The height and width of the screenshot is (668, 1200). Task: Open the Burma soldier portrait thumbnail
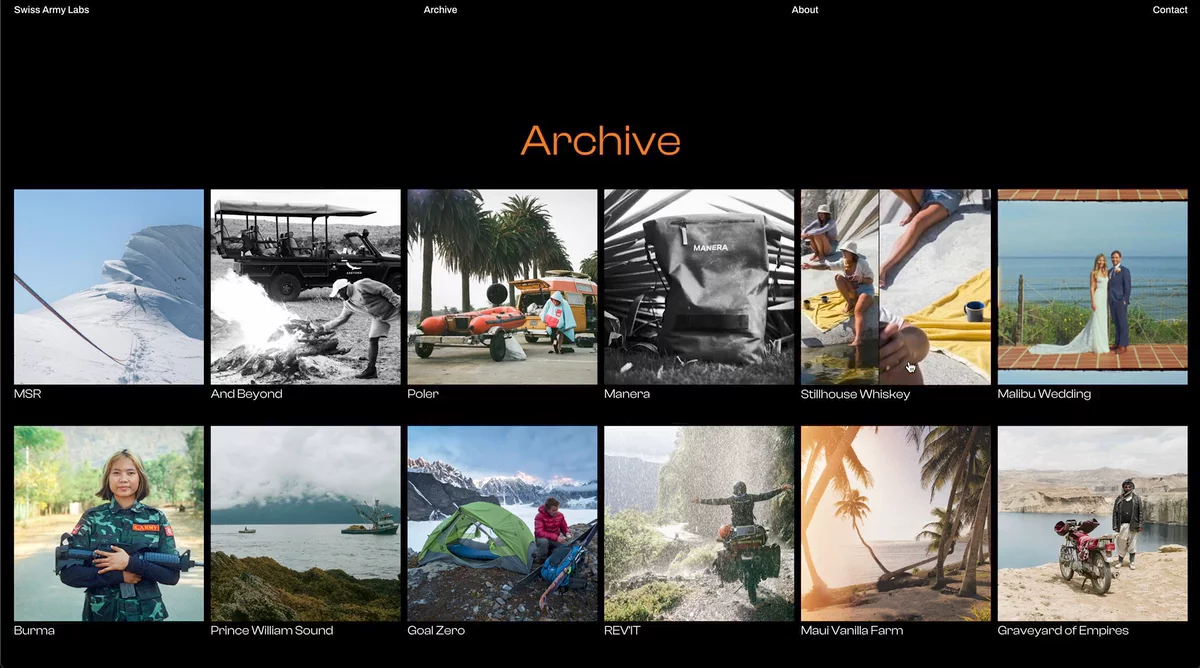tap(109, 524)
